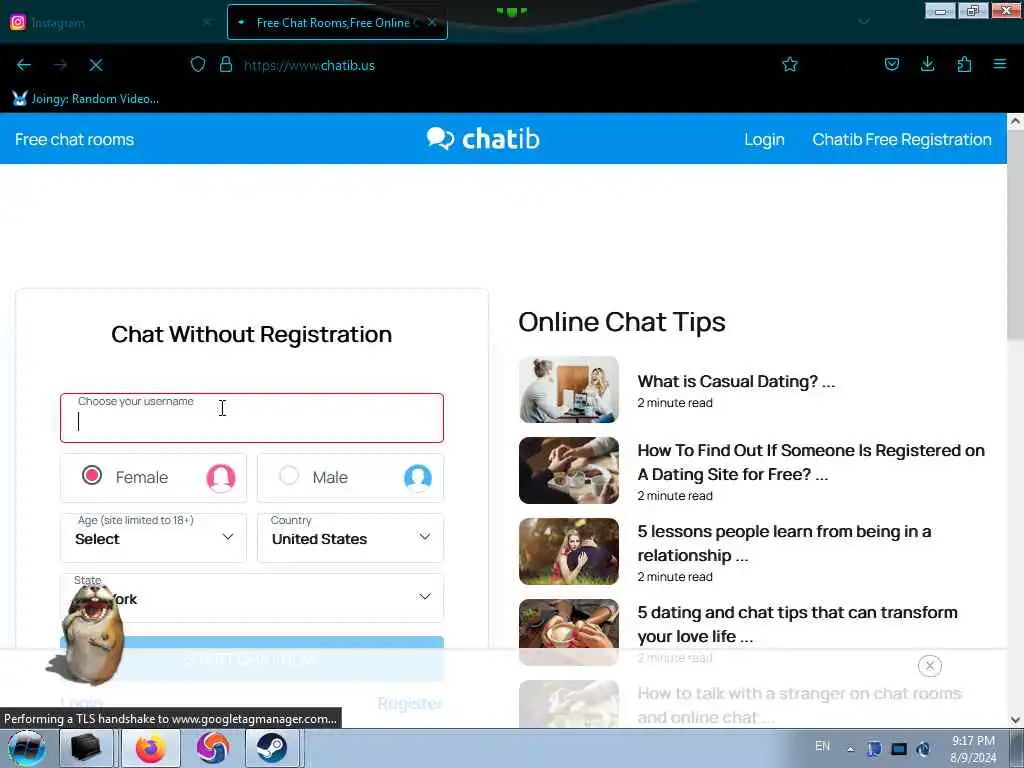
Task: Open the browser hamburger menu
Action: [x=1000, y=64]
